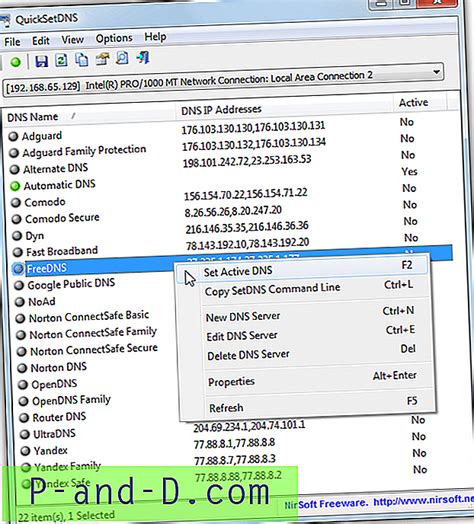The width and height of the screenshot is (474, 524).
Task: Select the Comodo entry
Action: click(45, 202)
